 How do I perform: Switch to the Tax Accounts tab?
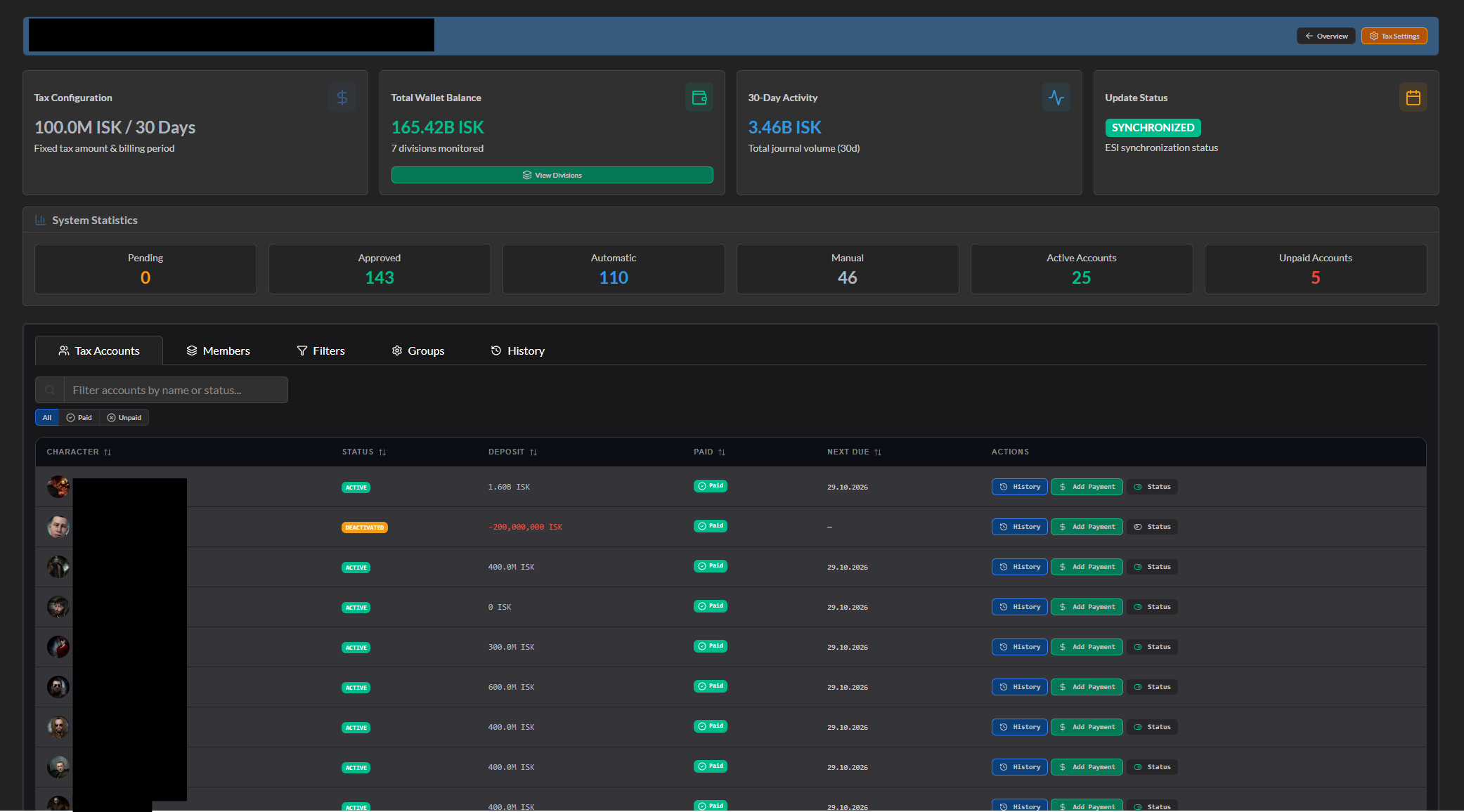[99, 351]
